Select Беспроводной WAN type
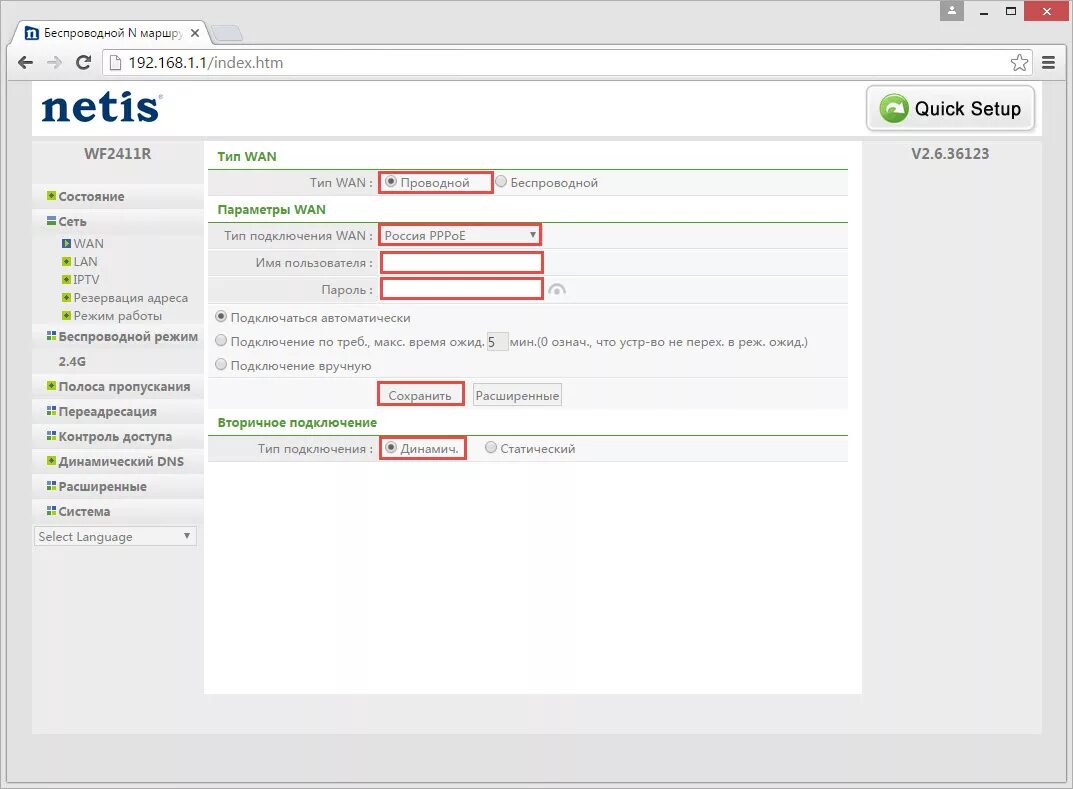This screenshot has width=1073, height=789. point(501,182)
